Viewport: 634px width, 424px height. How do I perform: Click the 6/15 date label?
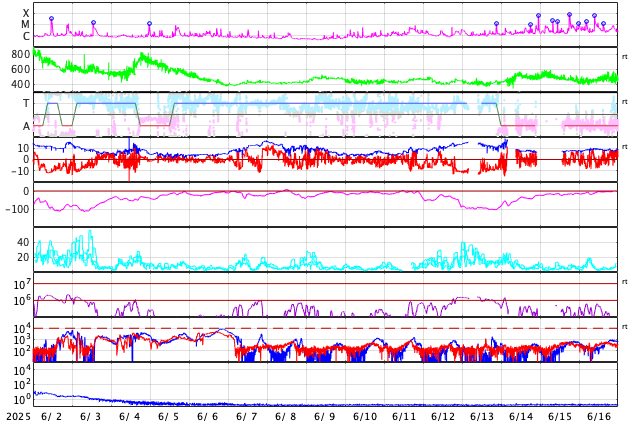(x=560, y=416)
